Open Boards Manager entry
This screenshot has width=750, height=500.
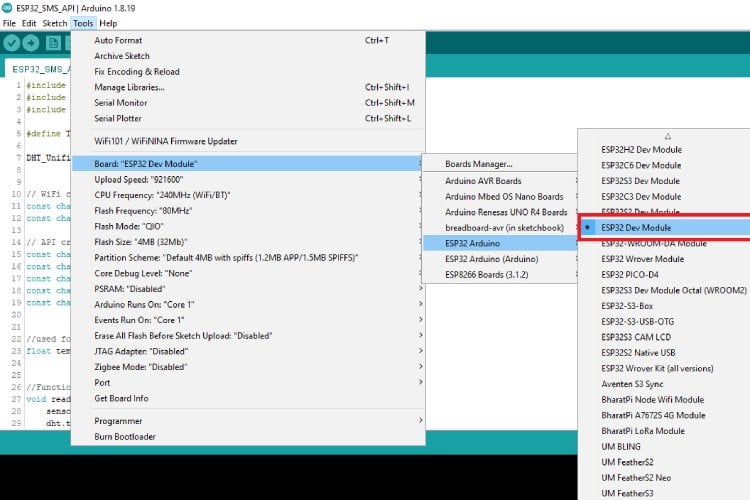tap(479, 164)
